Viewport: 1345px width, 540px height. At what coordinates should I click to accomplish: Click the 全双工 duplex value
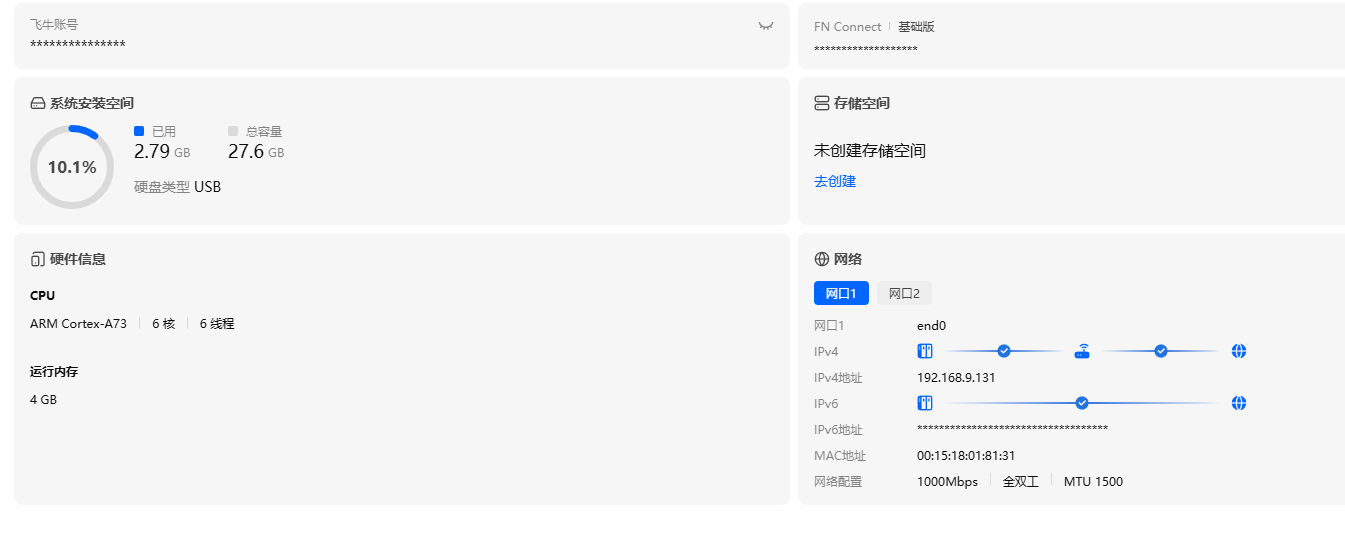[1021, 482]
